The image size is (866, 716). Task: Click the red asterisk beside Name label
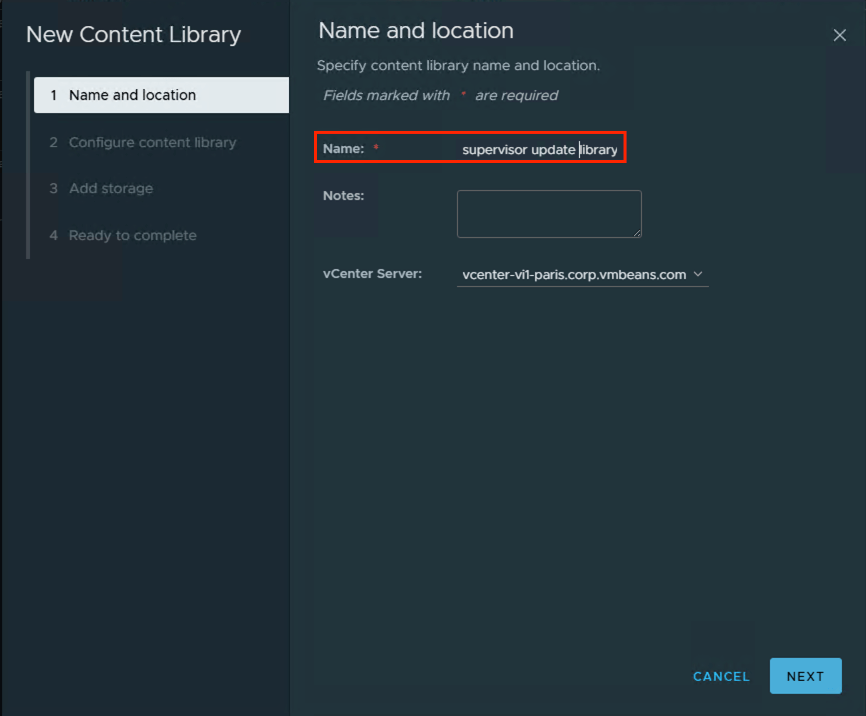(x=376, y=149)
